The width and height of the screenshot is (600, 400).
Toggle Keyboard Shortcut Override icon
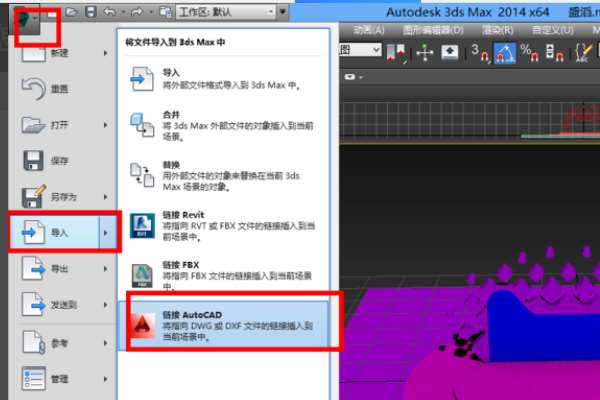450,52
